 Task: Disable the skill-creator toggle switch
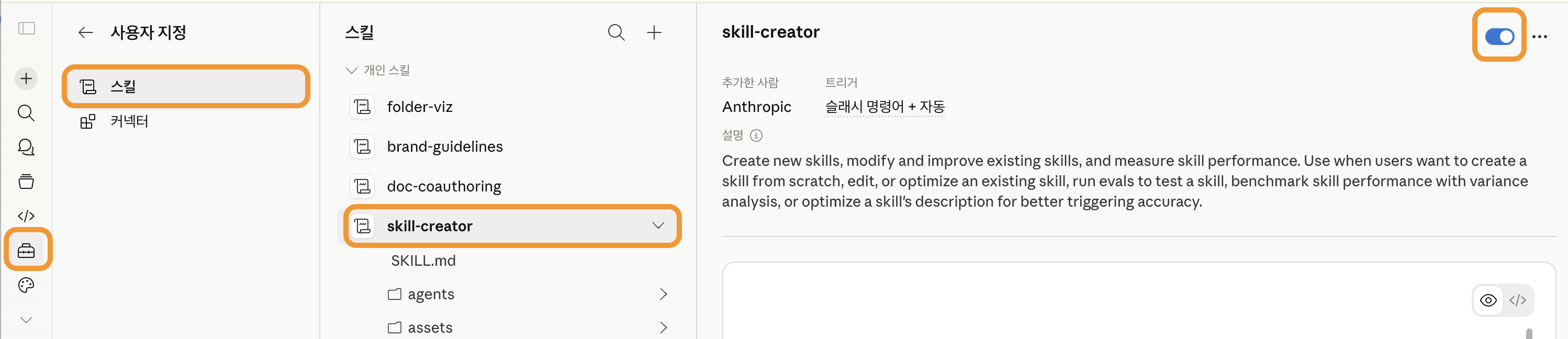click(1498, 37)
